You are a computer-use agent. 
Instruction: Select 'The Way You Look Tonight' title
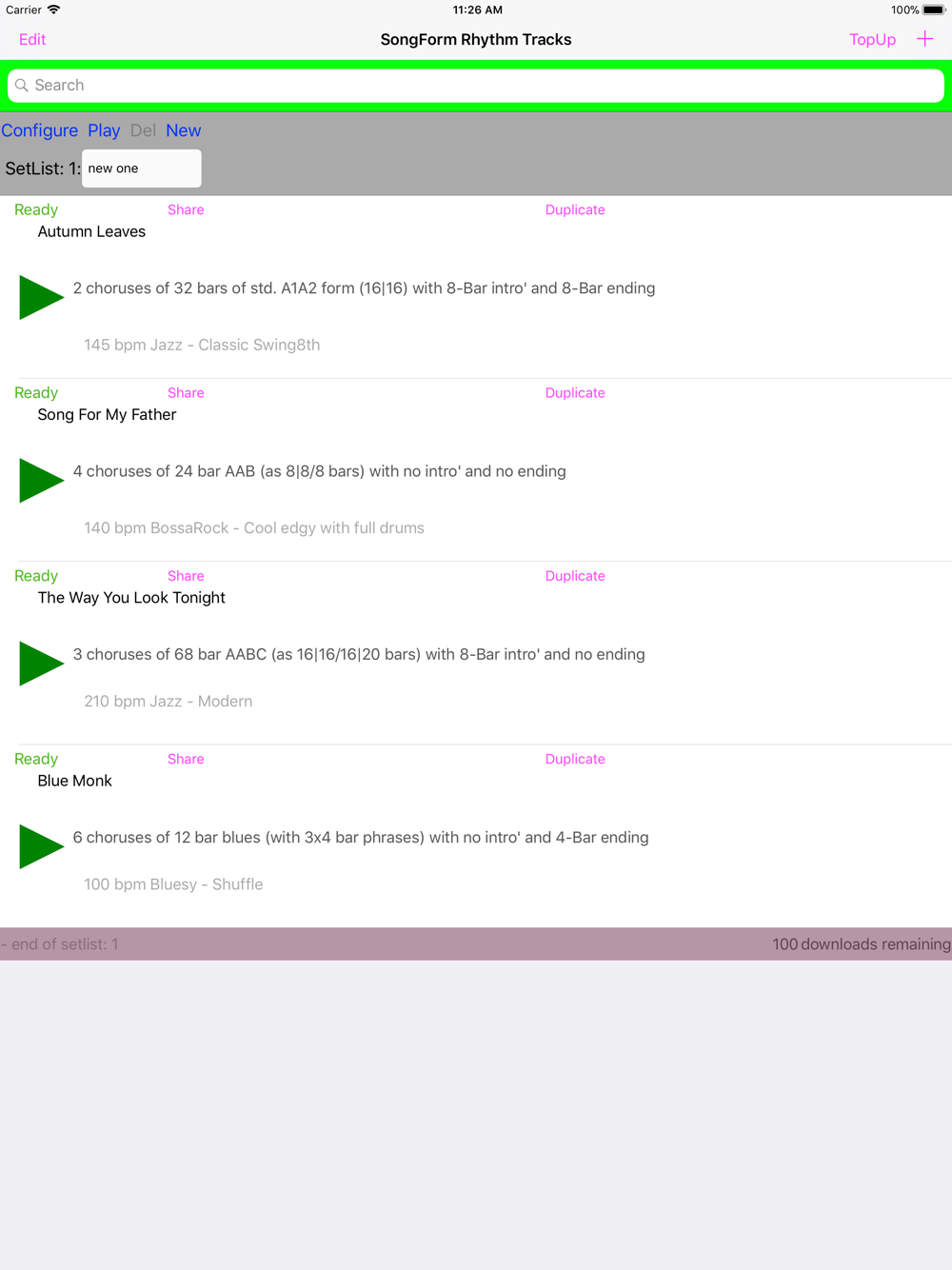(131, 598)
